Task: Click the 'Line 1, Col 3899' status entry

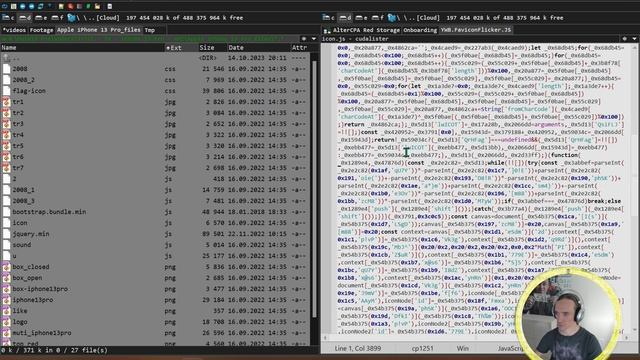Action: coord(358,349)
